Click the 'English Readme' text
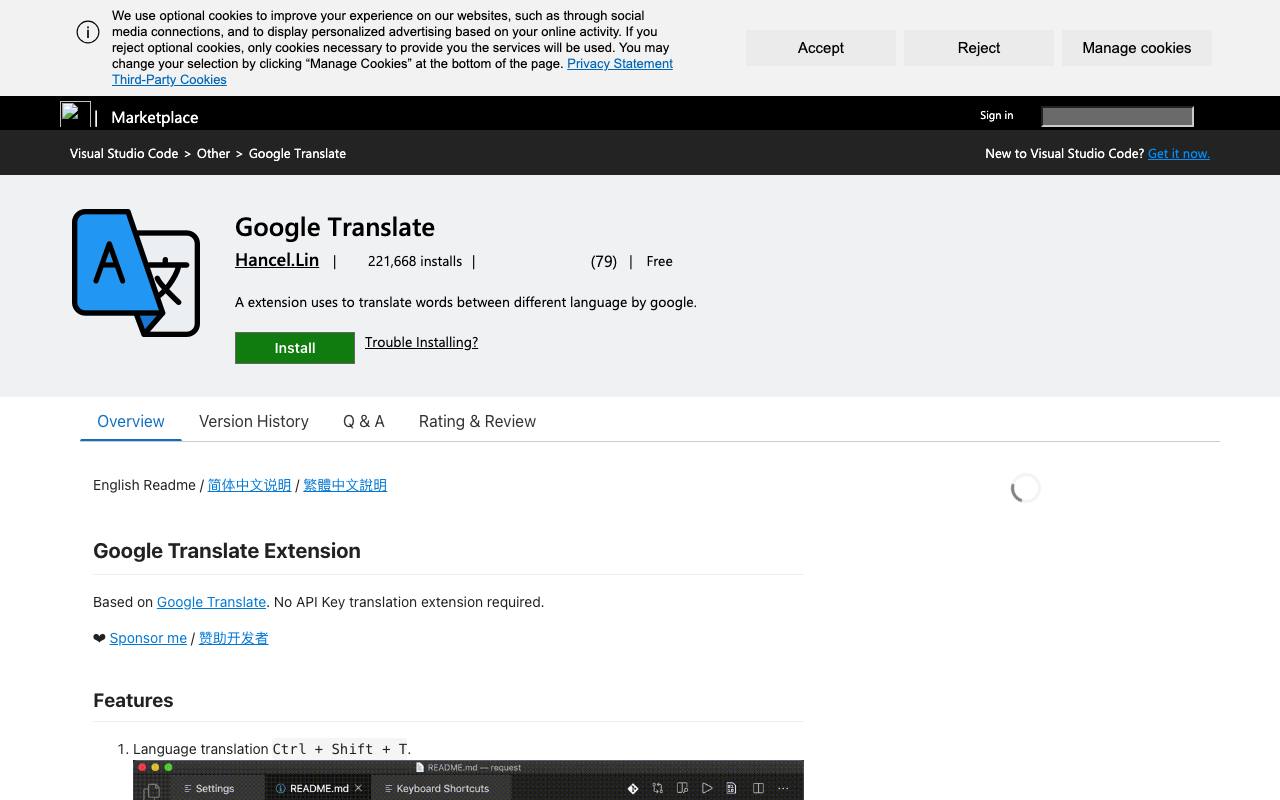 point(144,485)
